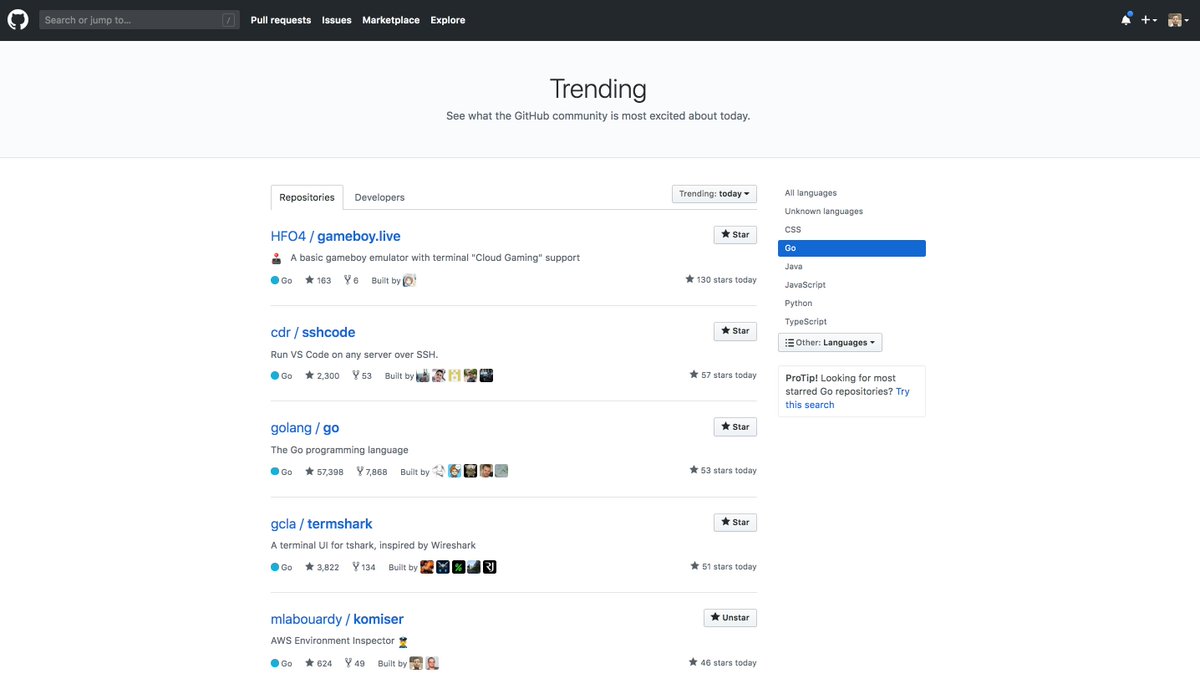
Task: Open golang / go repository link
Action: pyautogui.click(x=305, y=428)
